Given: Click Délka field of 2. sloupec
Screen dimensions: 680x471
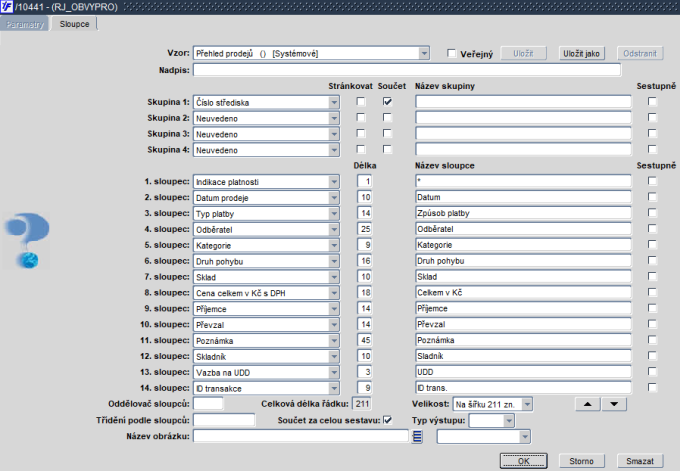Looking at the screenshot, I should pos(364,197).
